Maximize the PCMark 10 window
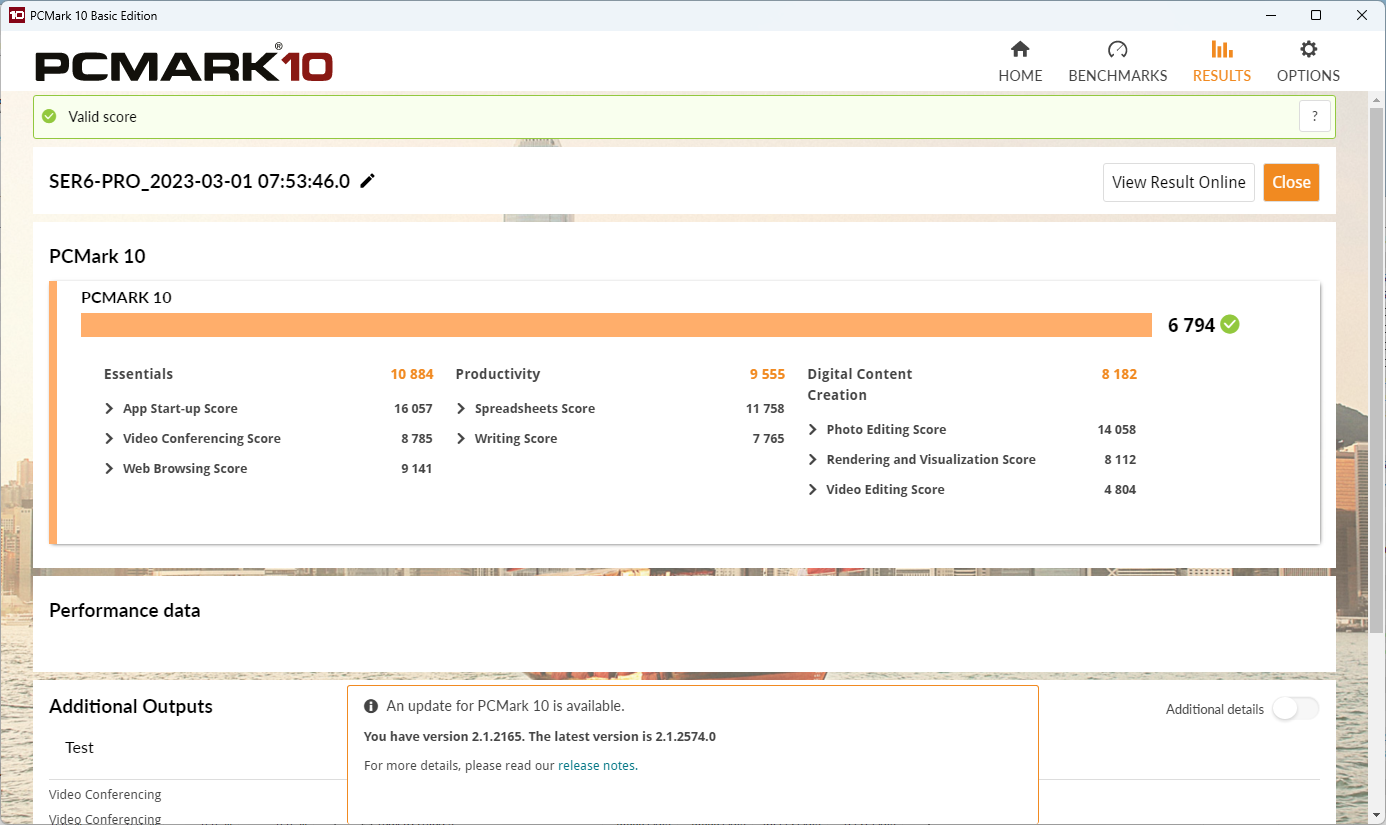Image resolution: width=1386 pixels, height=825 pixels. coord(1316,15)
